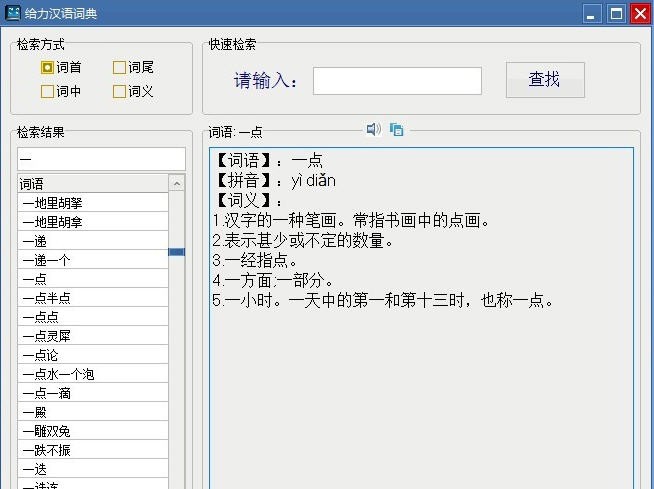This screenshot has width=654, height=489.
Task: Focus the 请输入 quick search input field
Action: click(397, 81)
